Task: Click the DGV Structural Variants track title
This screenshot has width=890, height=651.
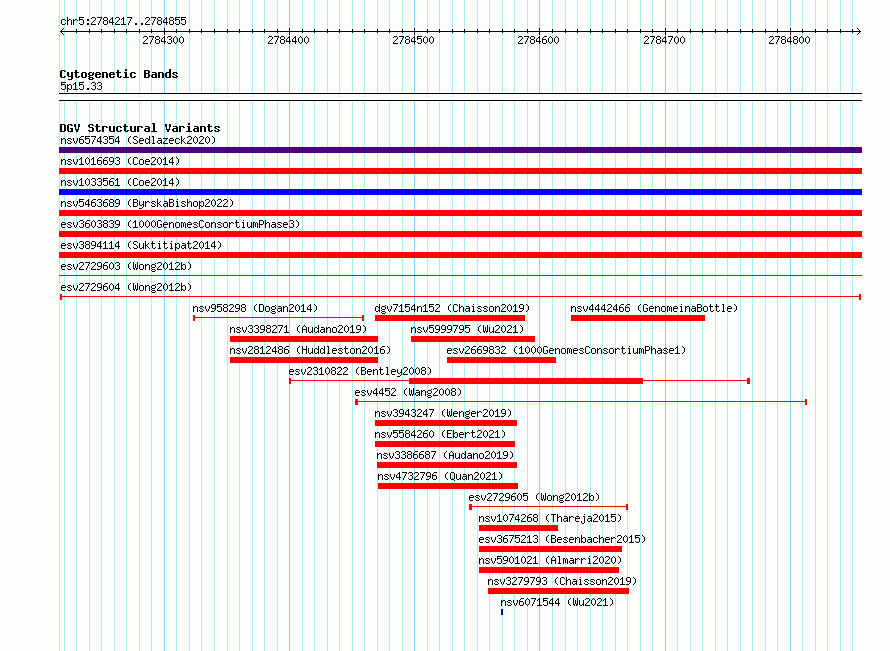Action: [x=140, y=128]
